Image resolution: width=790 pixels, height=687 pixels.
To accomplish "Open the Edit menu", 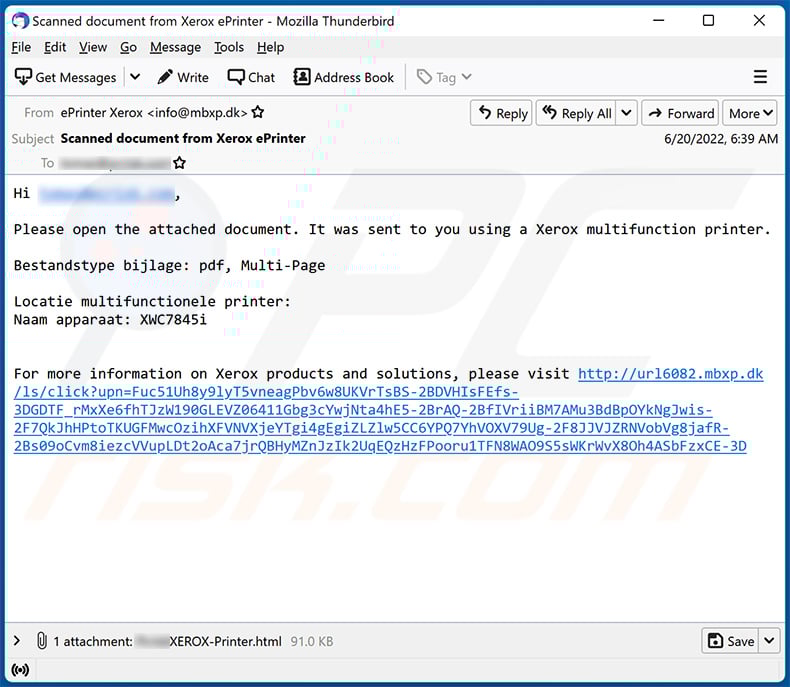I will point(55,47).
